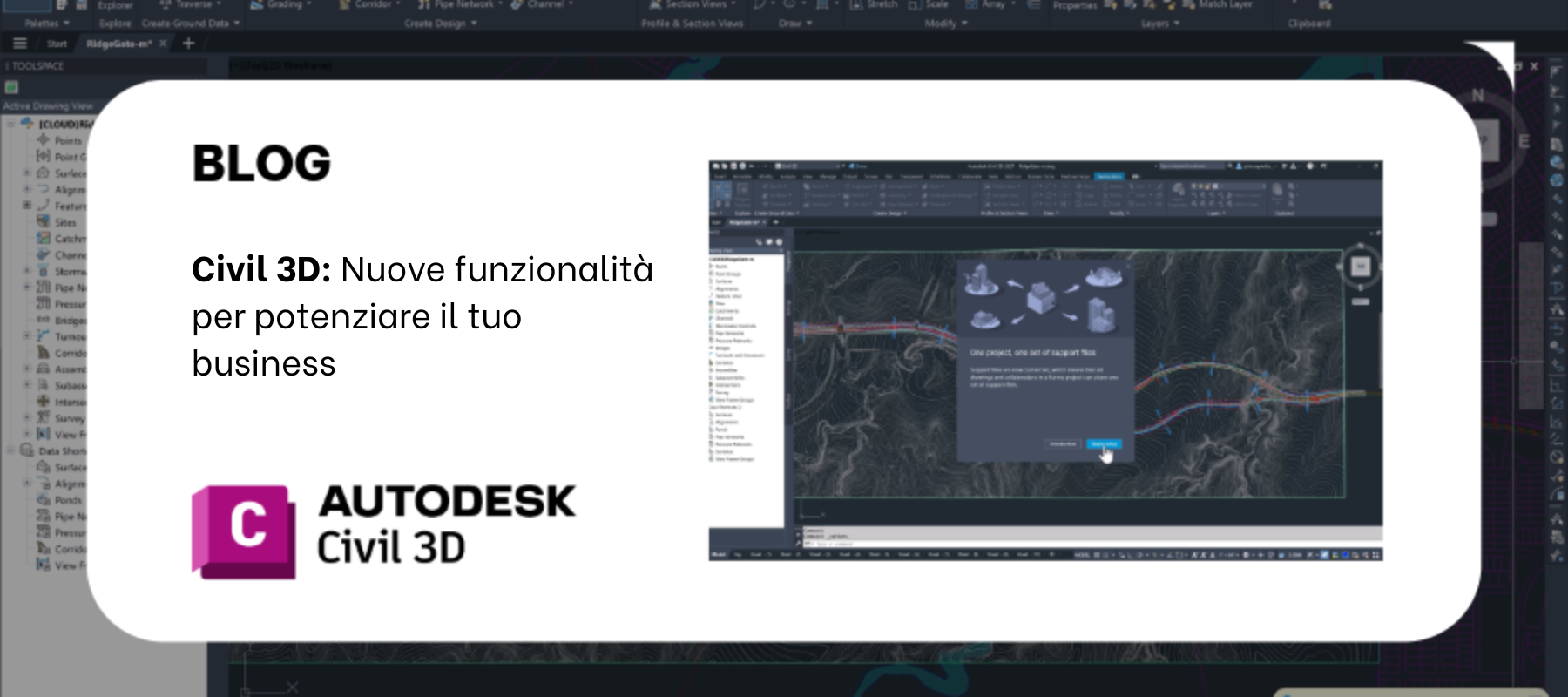This screenshot has width=1568, height=697.
Task: Open the Civil 3D screenshot thumbnail on the card
Action: pos(1045,361)
